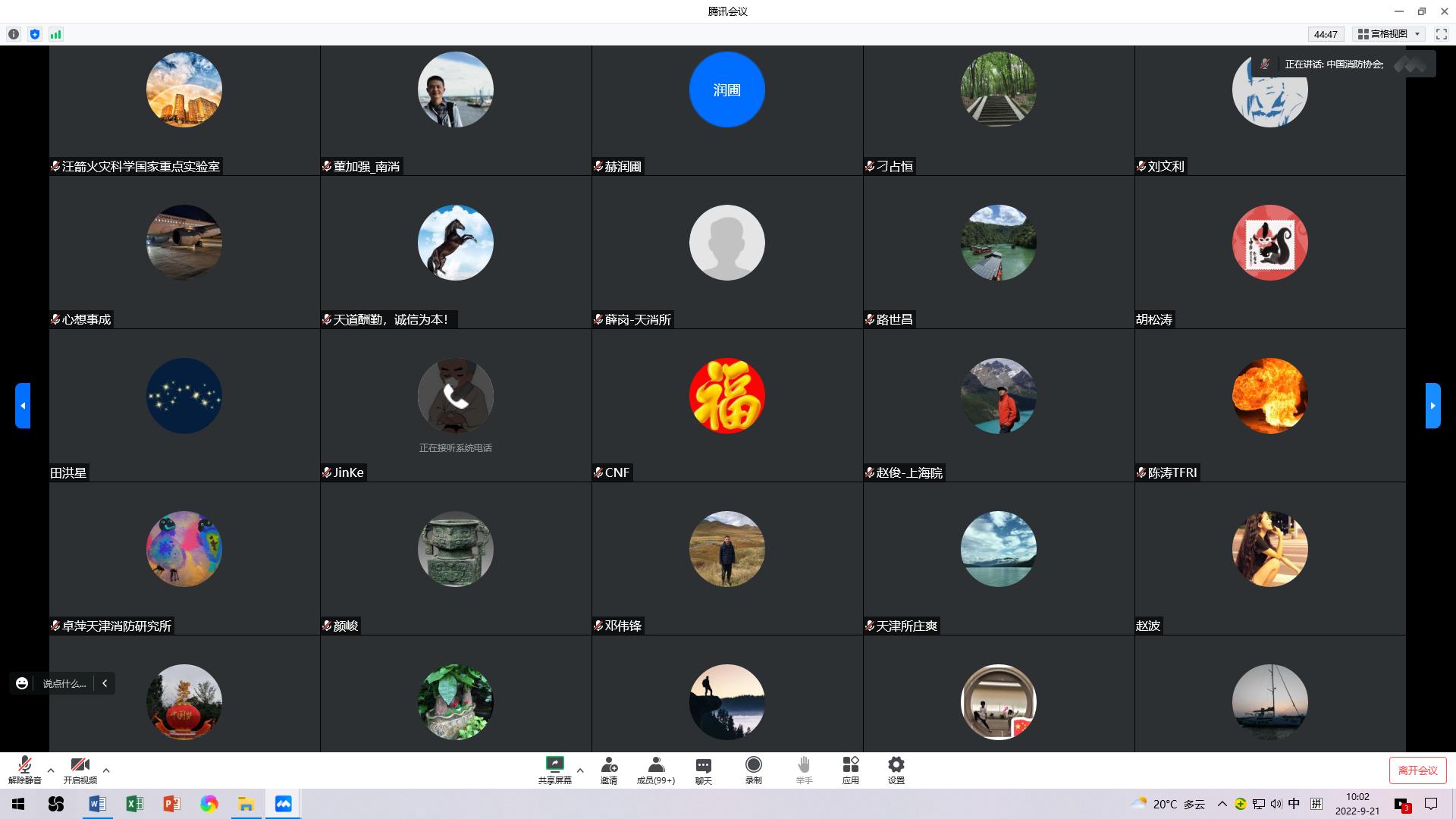Open the members (成员) list
Viewport: 1456px width, 819px height.
click(x=655, y=770)
